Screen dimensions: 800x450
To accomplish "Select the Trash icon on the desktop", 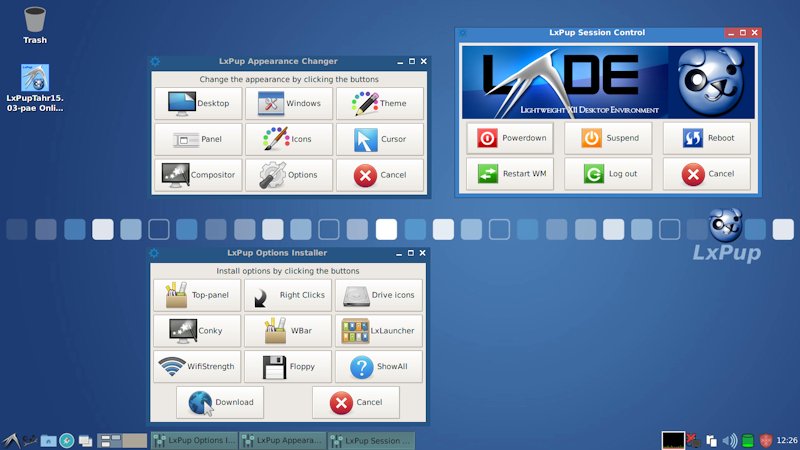I will pos(35,26).
